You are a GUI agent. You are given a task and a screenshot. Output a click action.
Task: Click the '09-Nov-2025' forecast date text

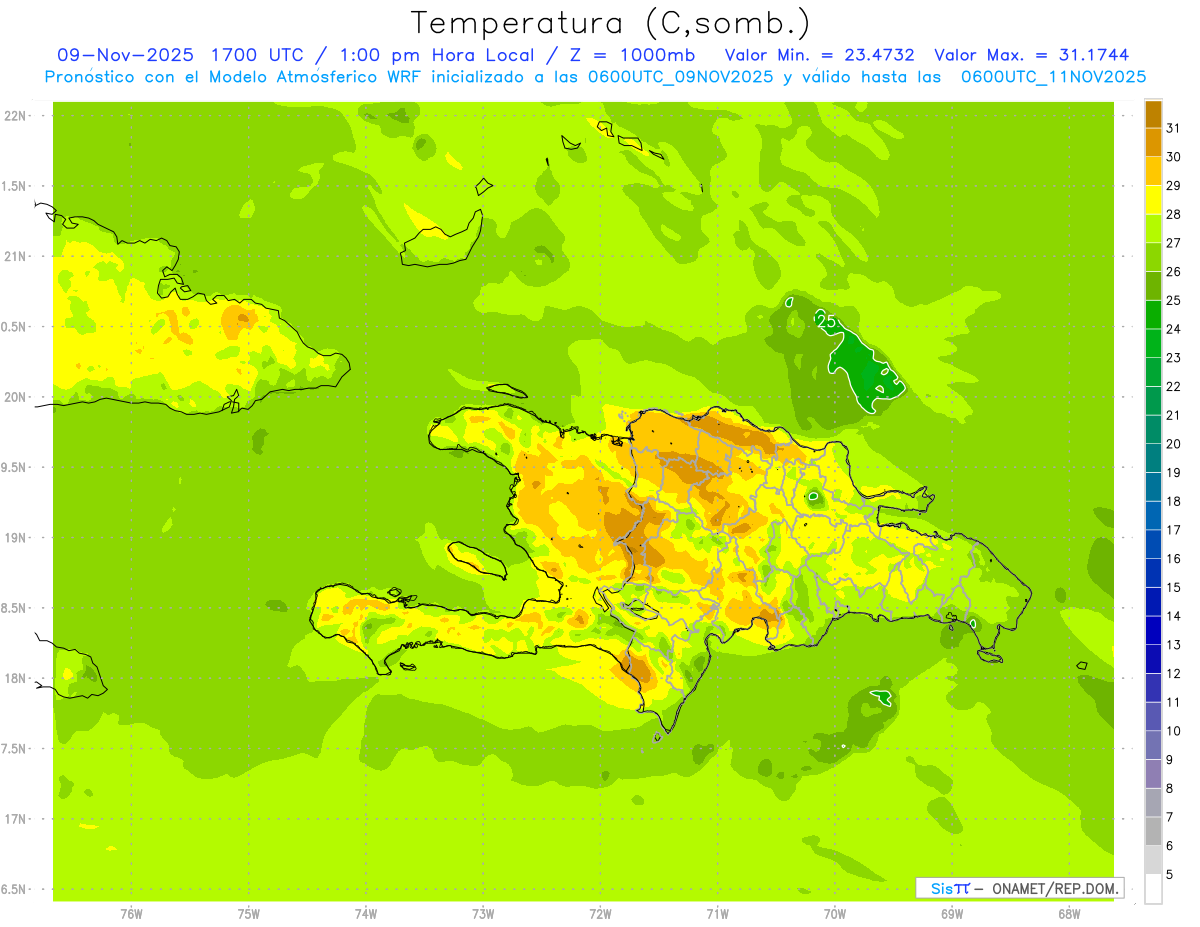click(x=127, y=55)
